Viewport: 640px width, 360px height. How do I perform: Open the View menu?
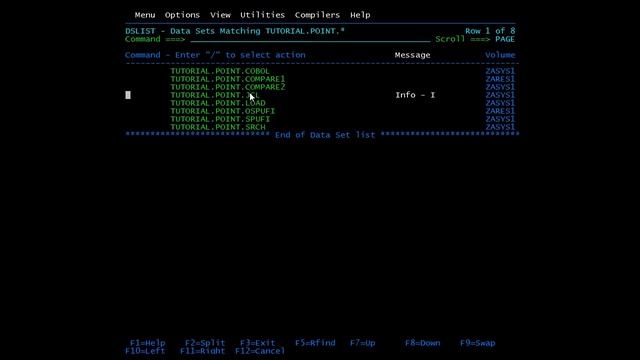coord(220,15)
